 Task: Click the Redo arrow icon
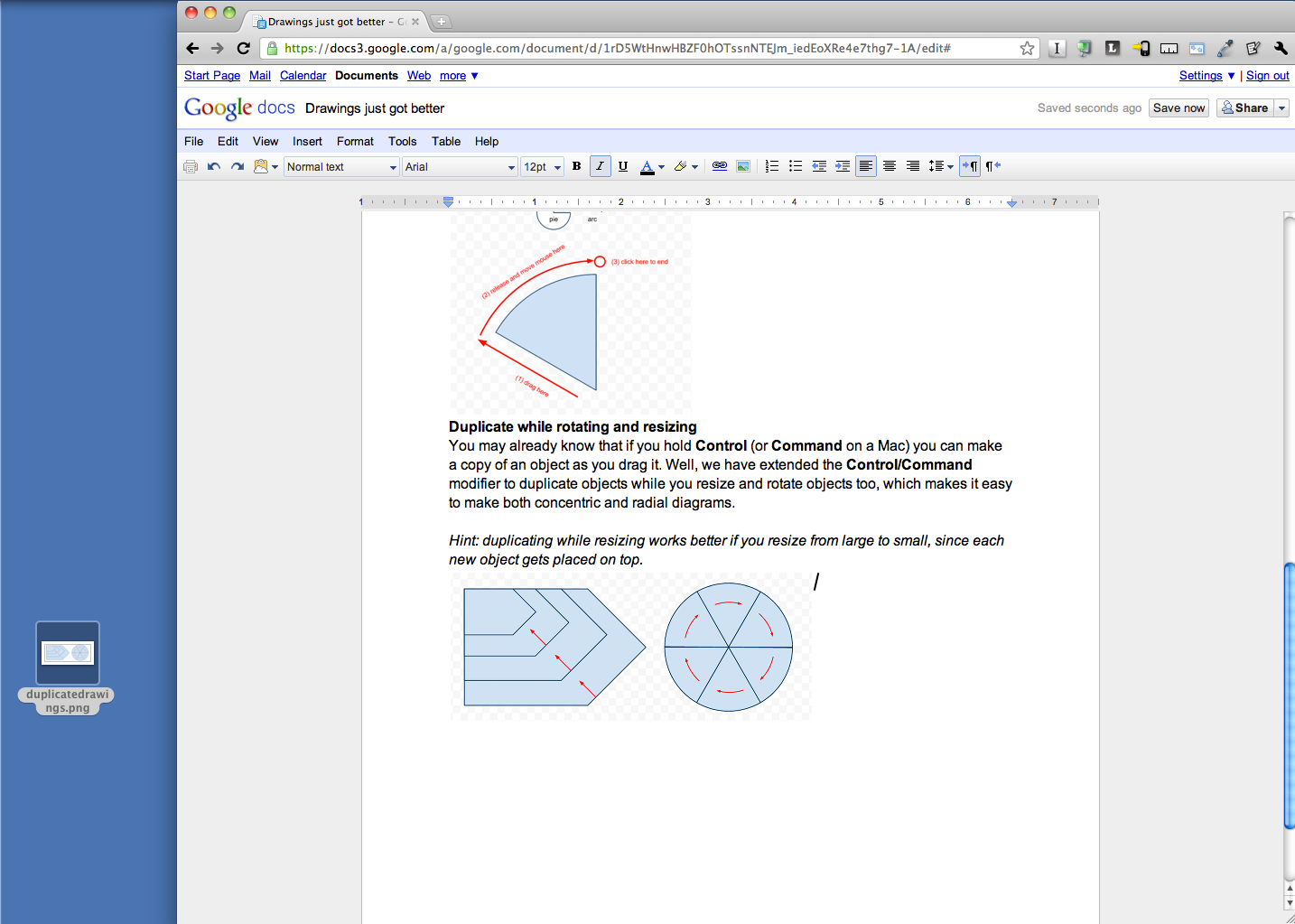pos(238,166)
